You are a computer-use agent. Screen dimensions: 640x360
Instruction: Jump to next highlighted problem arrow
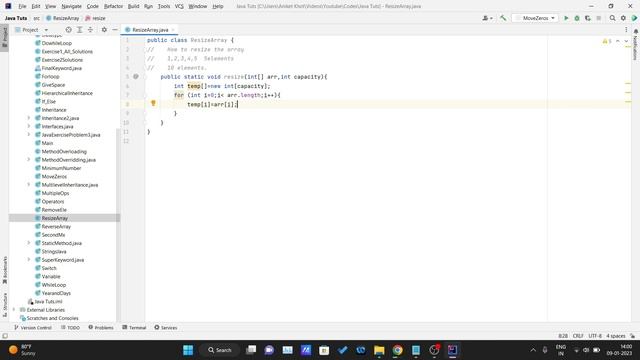pos(626,41)
